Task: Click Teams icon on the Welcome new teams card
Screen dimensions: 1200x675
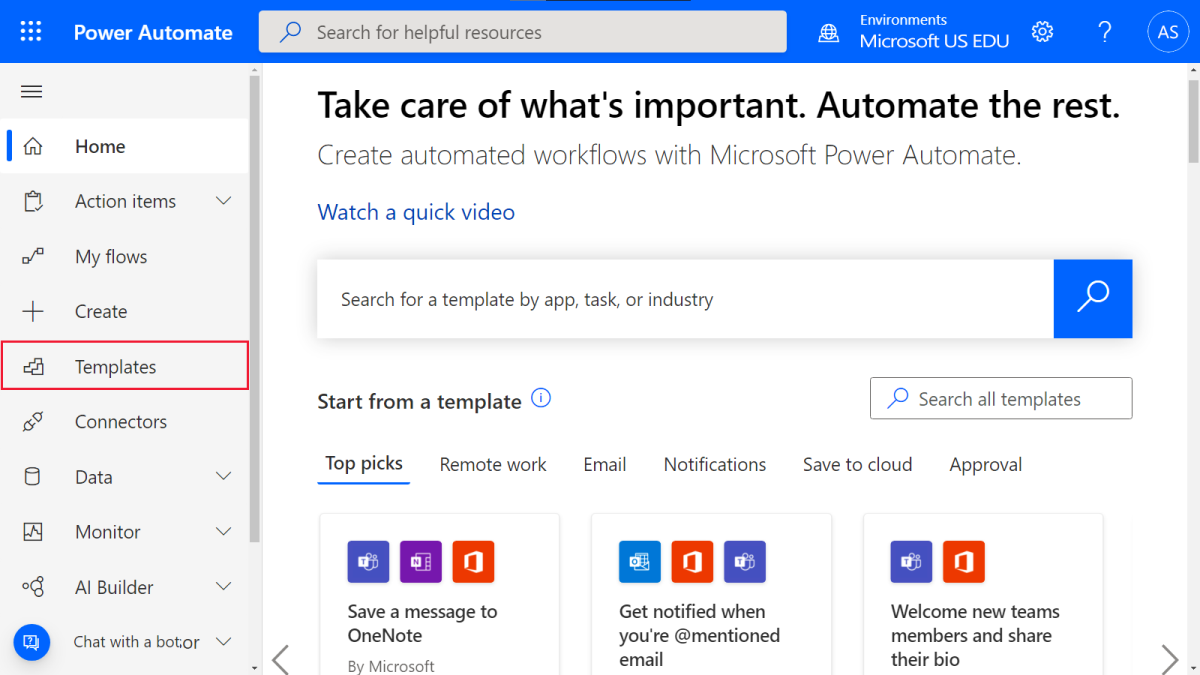Action: (911, 562)
